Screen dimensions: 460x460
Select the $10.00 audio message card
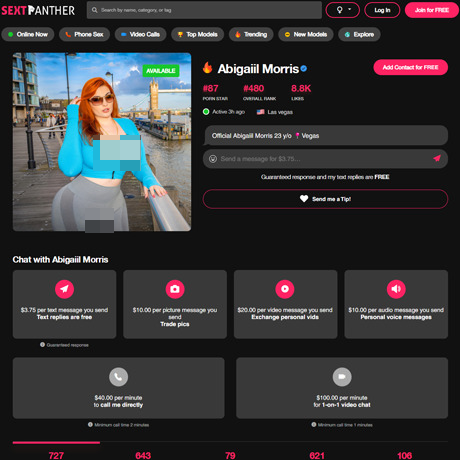tap(396, 304)
